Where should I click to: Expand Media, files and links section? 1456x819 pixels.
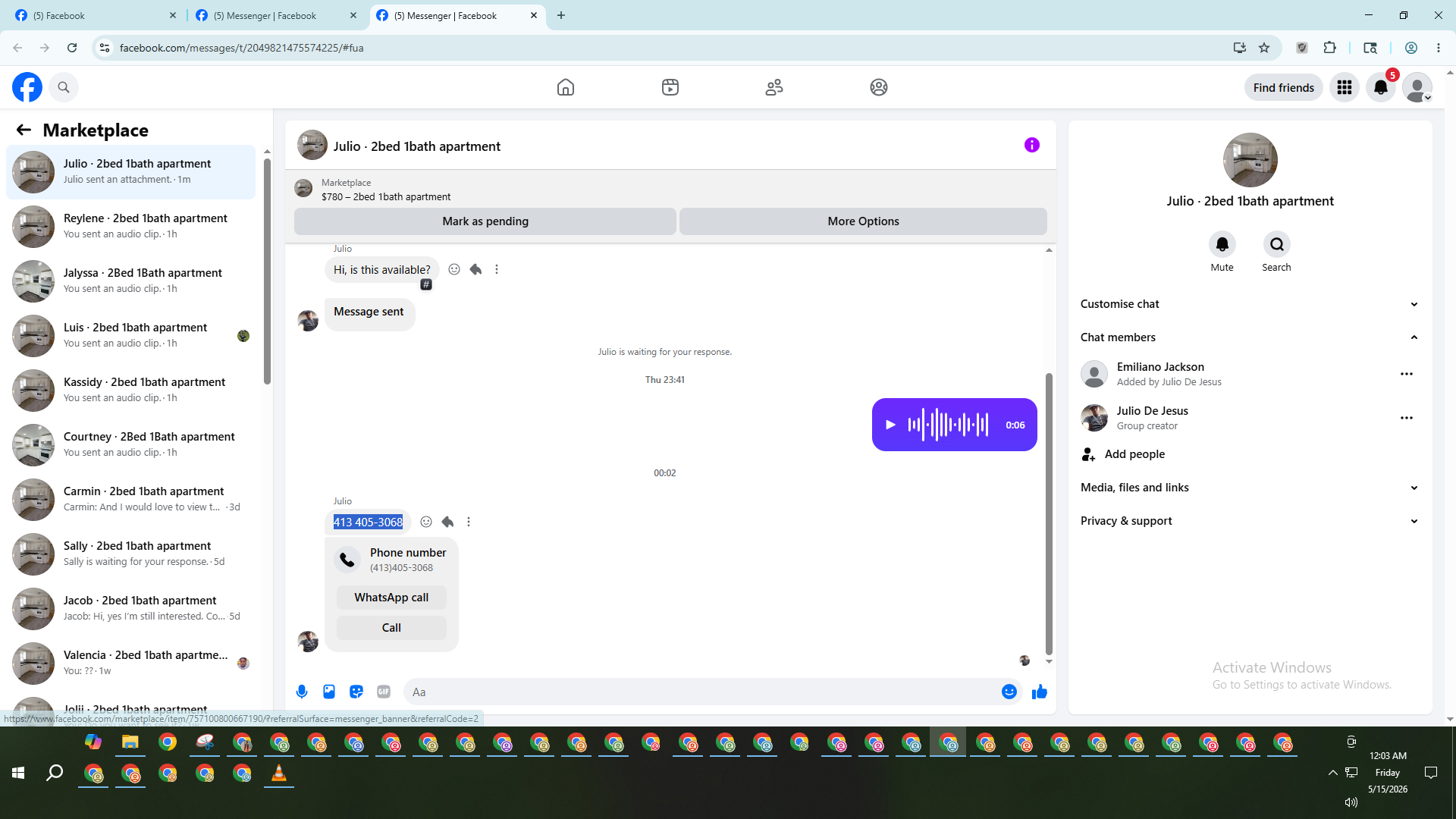pos(1250,488)
